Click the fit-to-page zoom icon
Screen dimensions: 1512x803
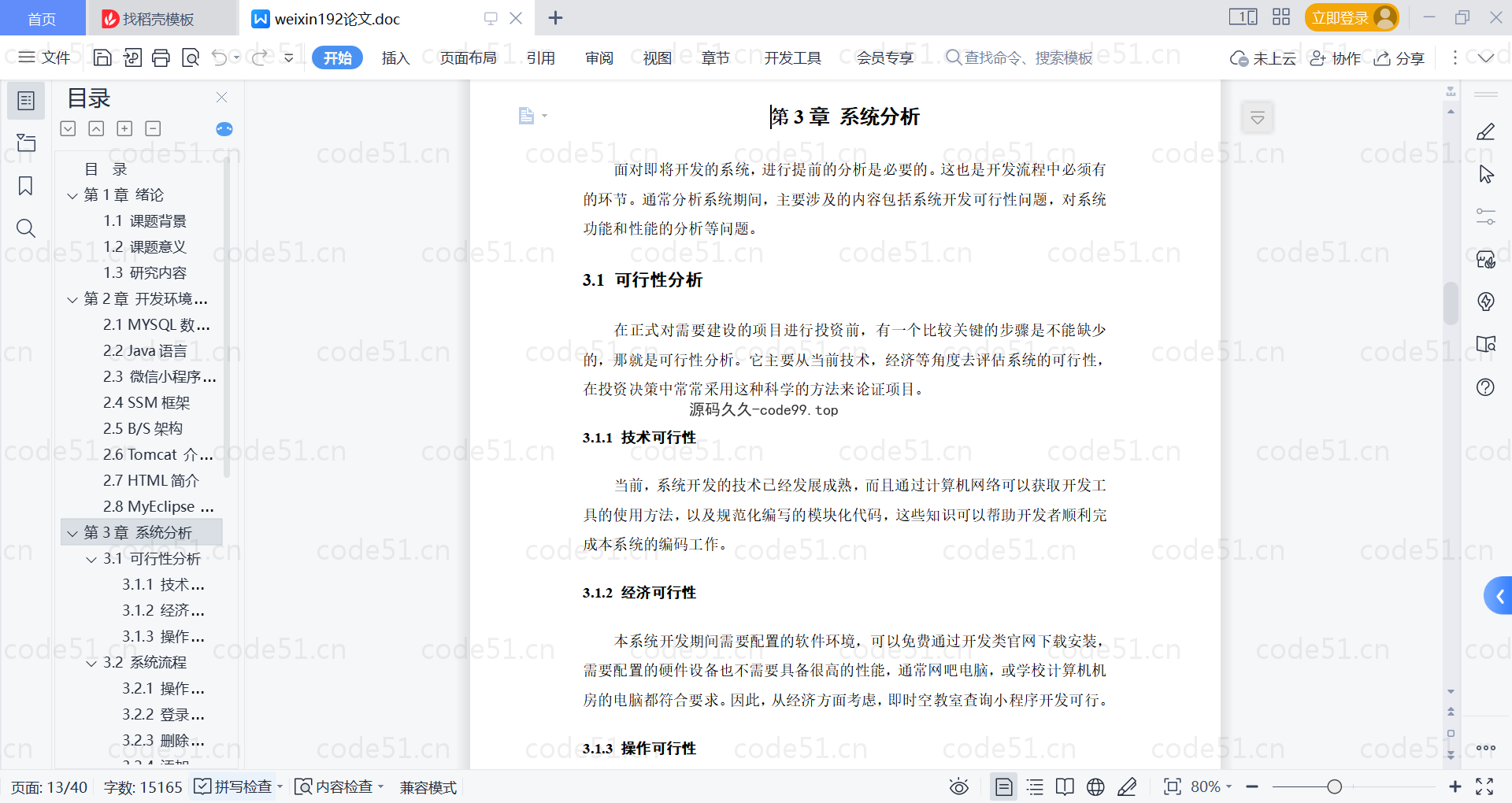1173,786
